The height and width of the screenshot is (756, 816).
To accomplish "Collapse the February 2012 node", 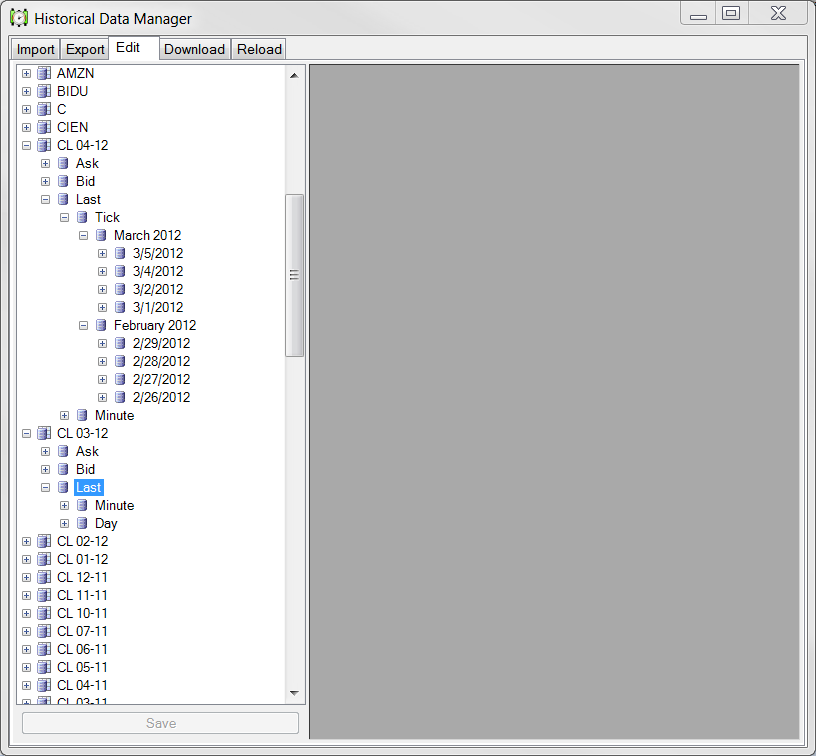I will pyautogui.click(x=83, y=326).
